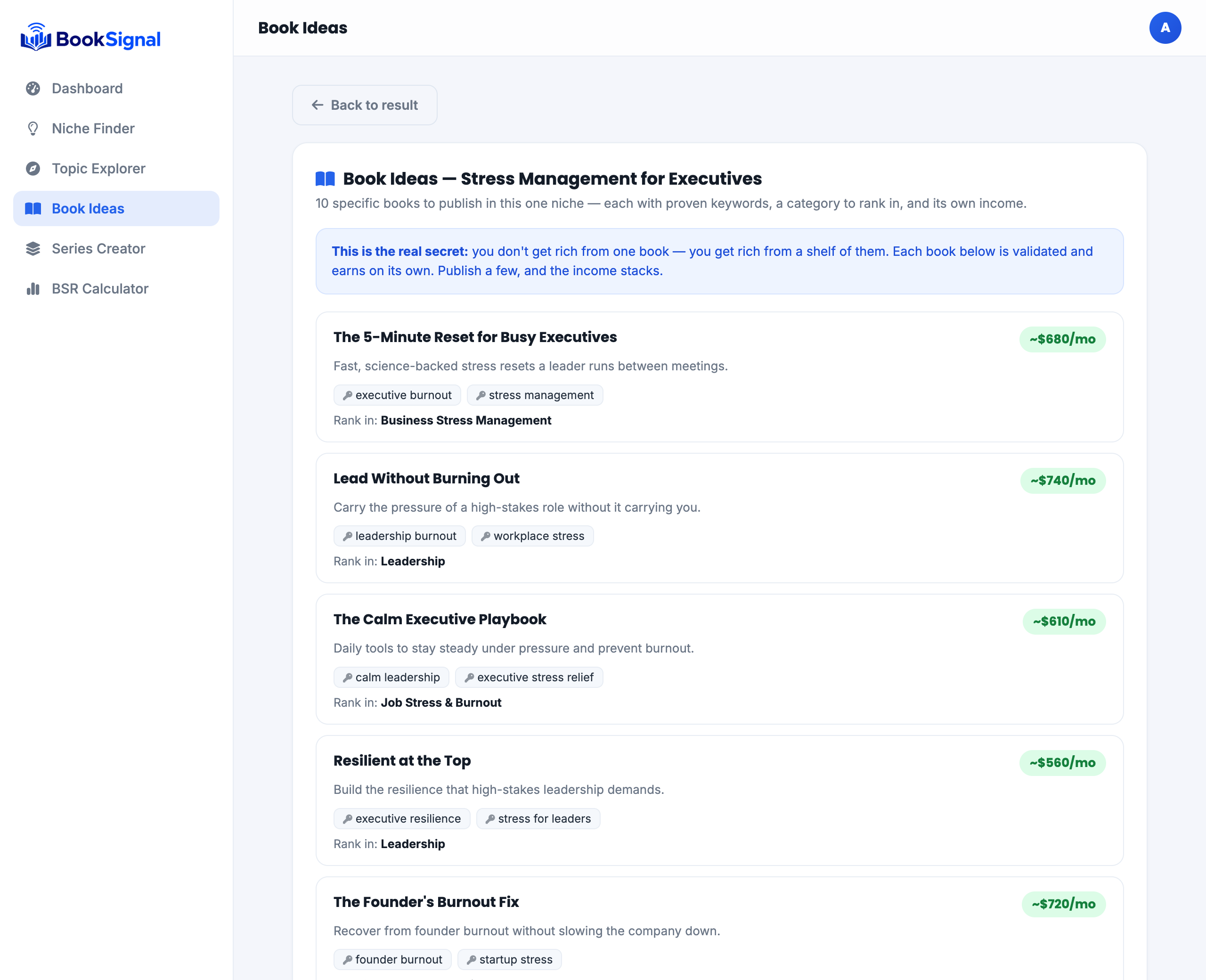Open Topic Explorer page
The image size is (1206, 980).
[116, 169]
